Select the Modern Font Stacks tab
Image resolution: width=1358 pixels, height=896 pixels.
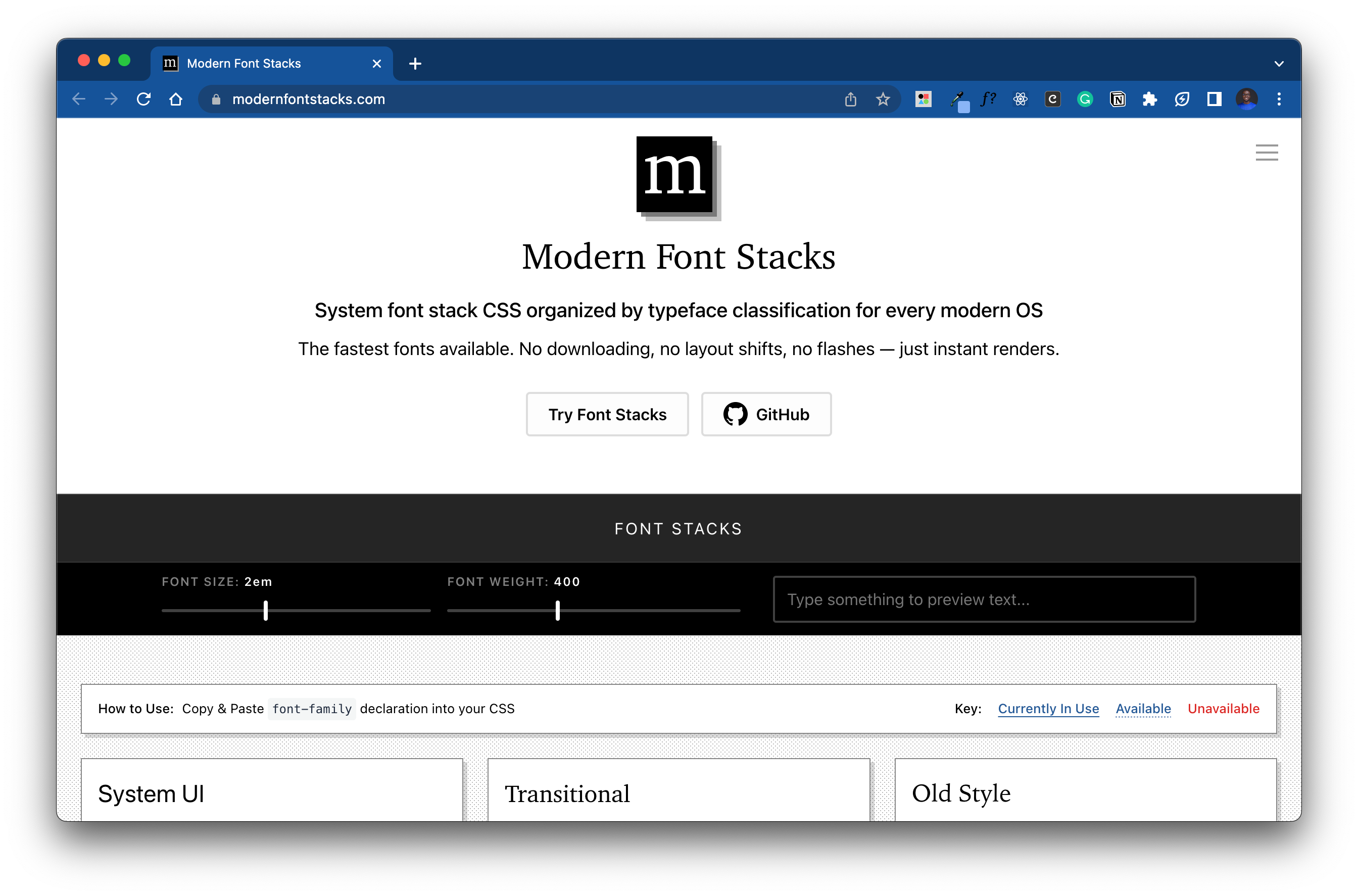pyautogui.click(x=244, y=64)
